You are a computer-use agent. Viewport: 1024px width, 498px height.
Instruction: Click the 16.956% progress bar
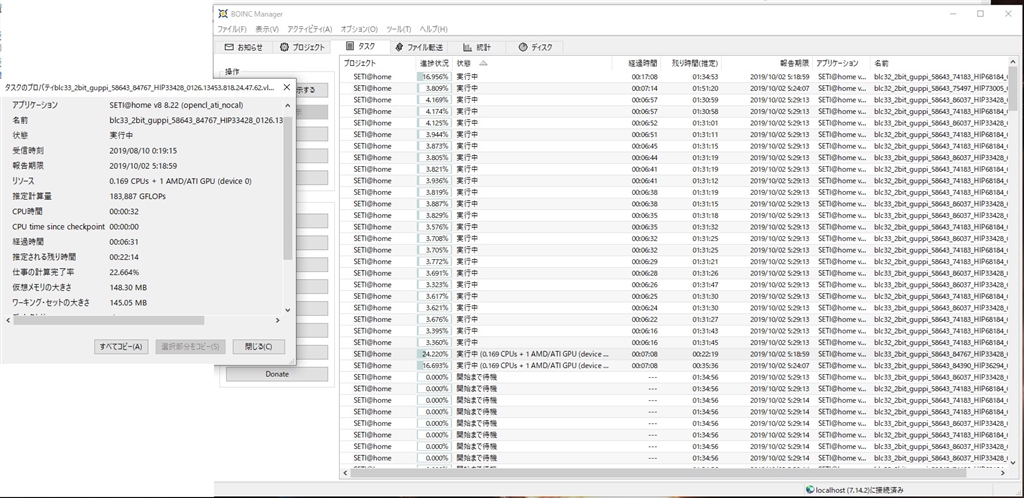[x=434, y=76]
